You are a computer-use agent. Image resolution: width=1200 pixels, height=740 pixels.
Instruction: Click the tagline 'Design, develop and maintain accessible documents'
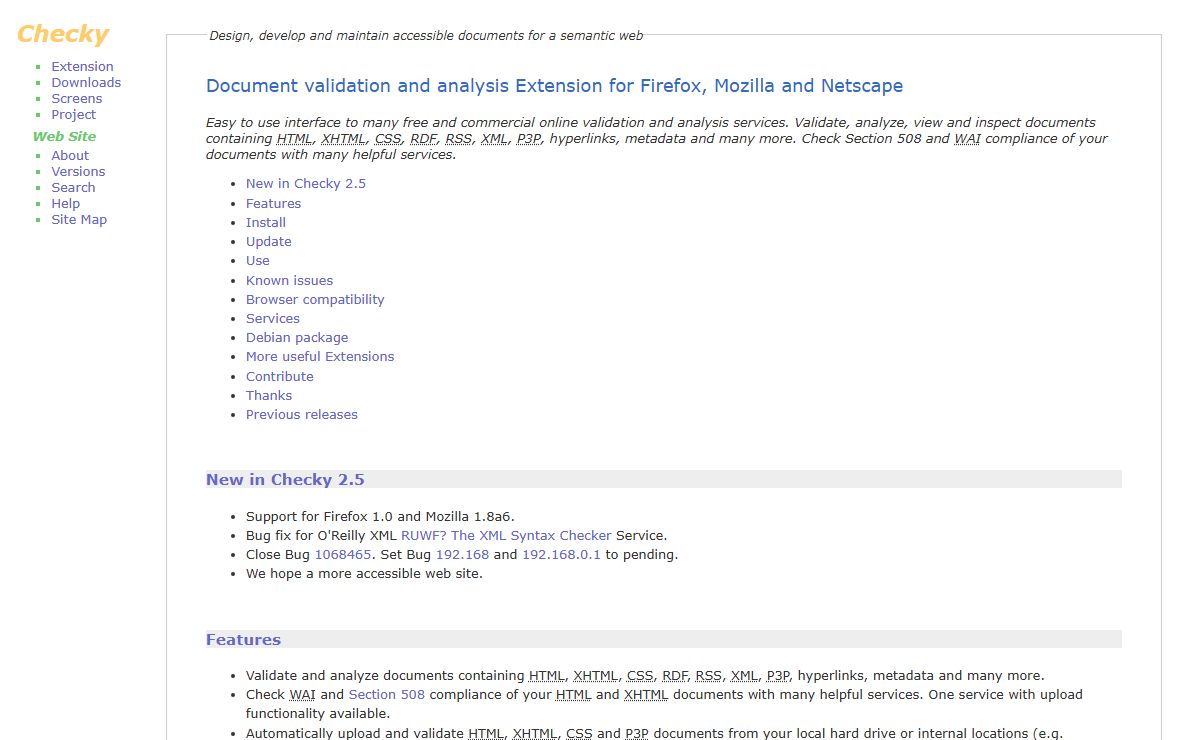pos(426,36)
